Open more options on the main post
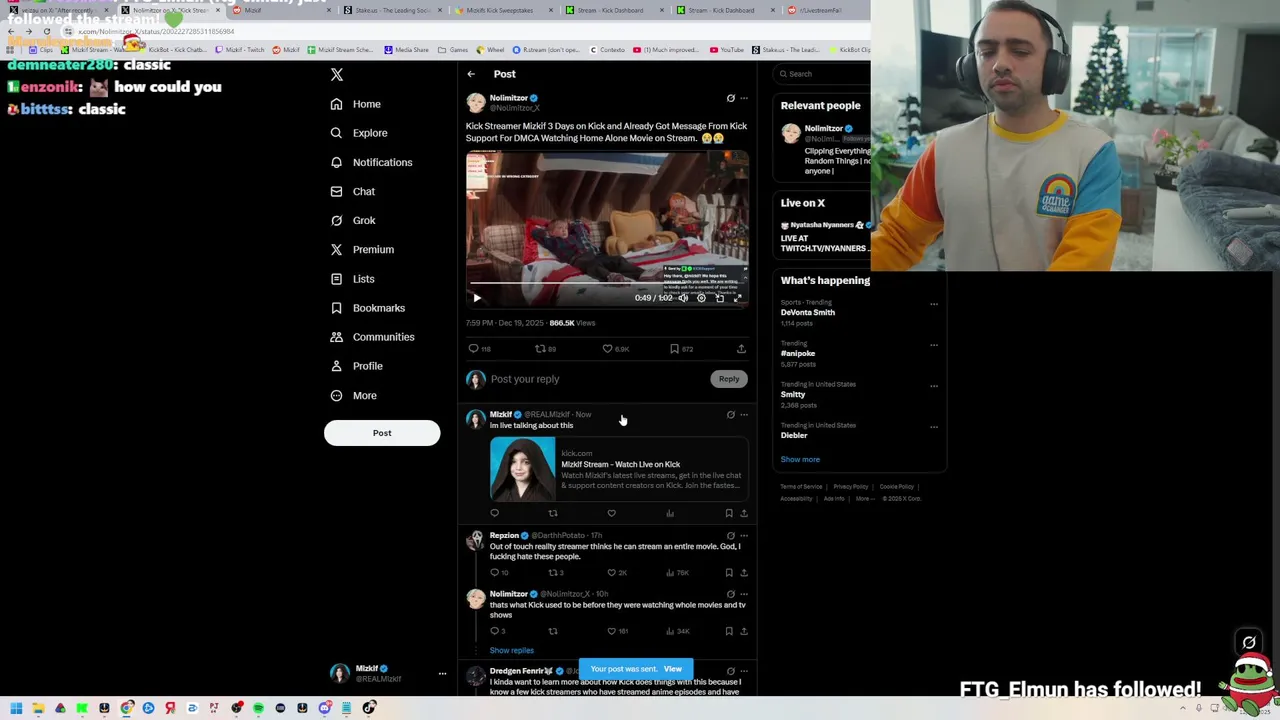 [744, 98]
